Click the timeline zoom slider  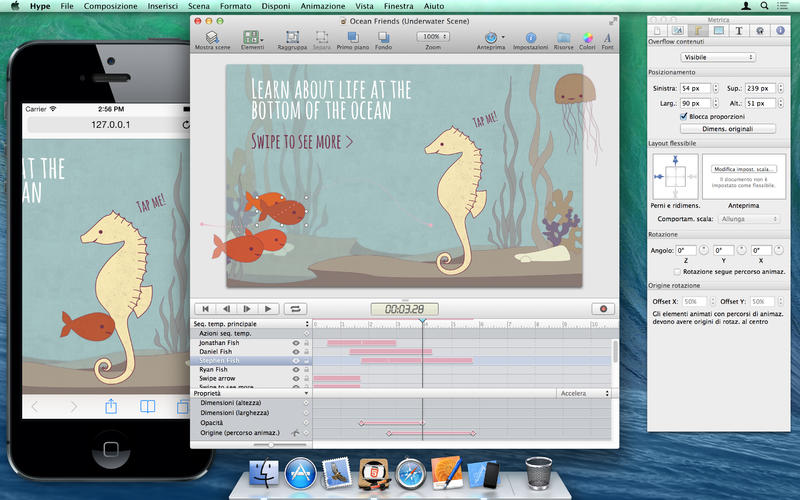(271, 444)
